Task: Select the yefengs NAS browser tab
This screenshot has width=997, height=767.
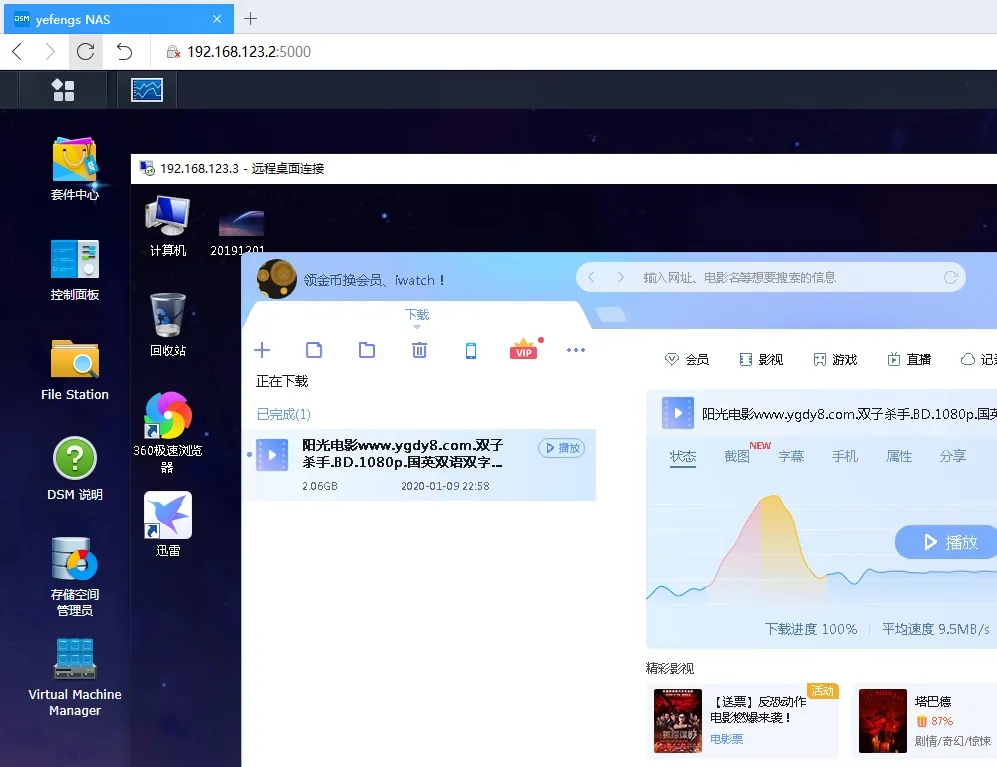Action: coord(118,19)
